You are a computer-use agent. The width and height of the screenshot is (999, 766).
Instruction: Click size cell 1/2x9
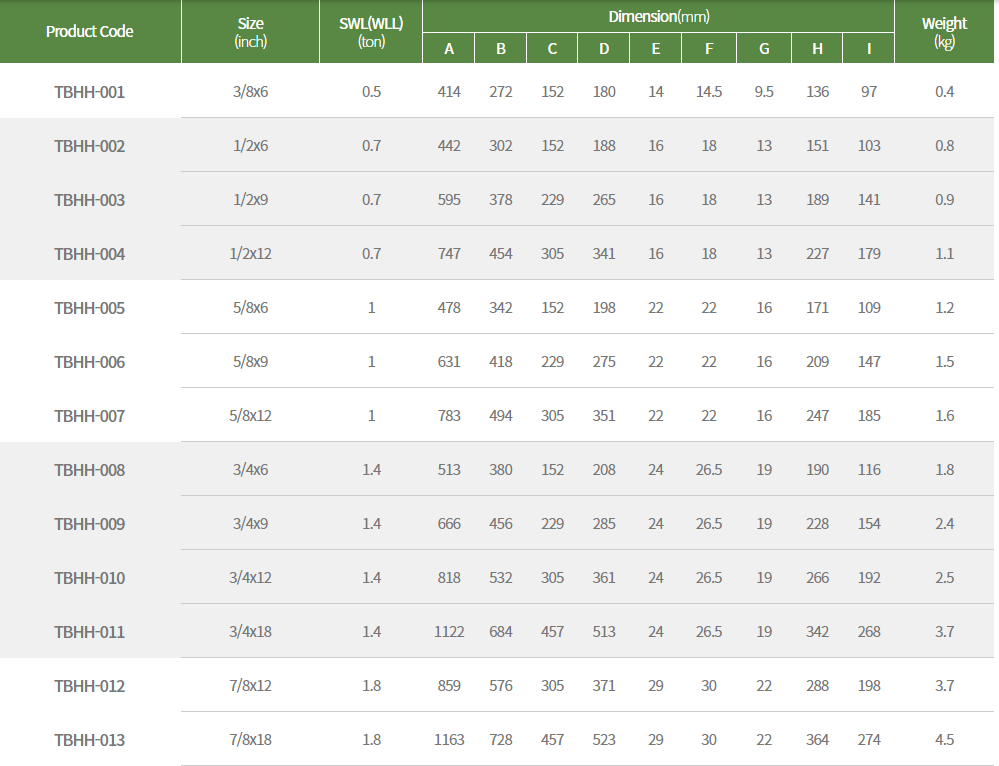click(251, 200)
